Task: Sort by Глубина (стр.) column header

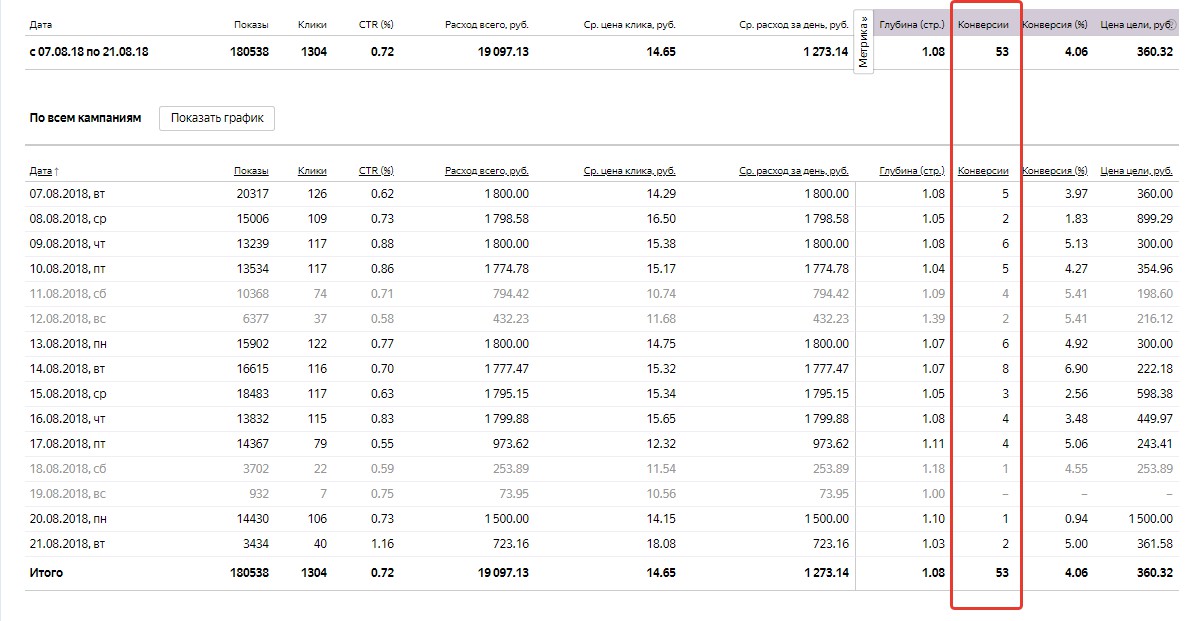Action: coord(911,171)
